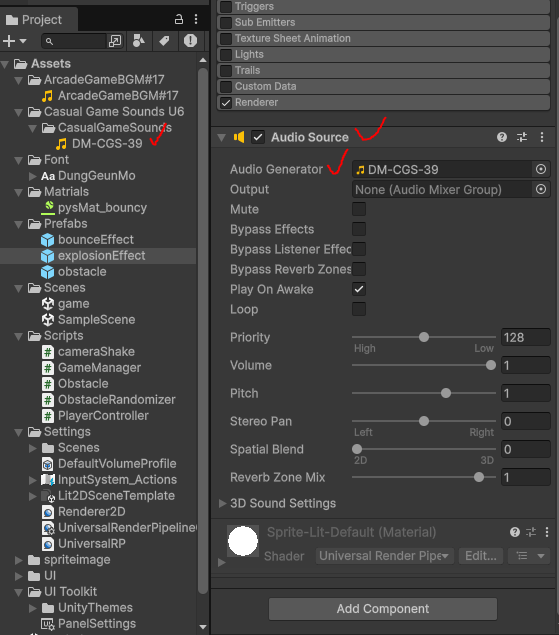This screenshot has height=635, width=559.
Task: Click the plus create-asset button
Action: click(x=9, y=41)
